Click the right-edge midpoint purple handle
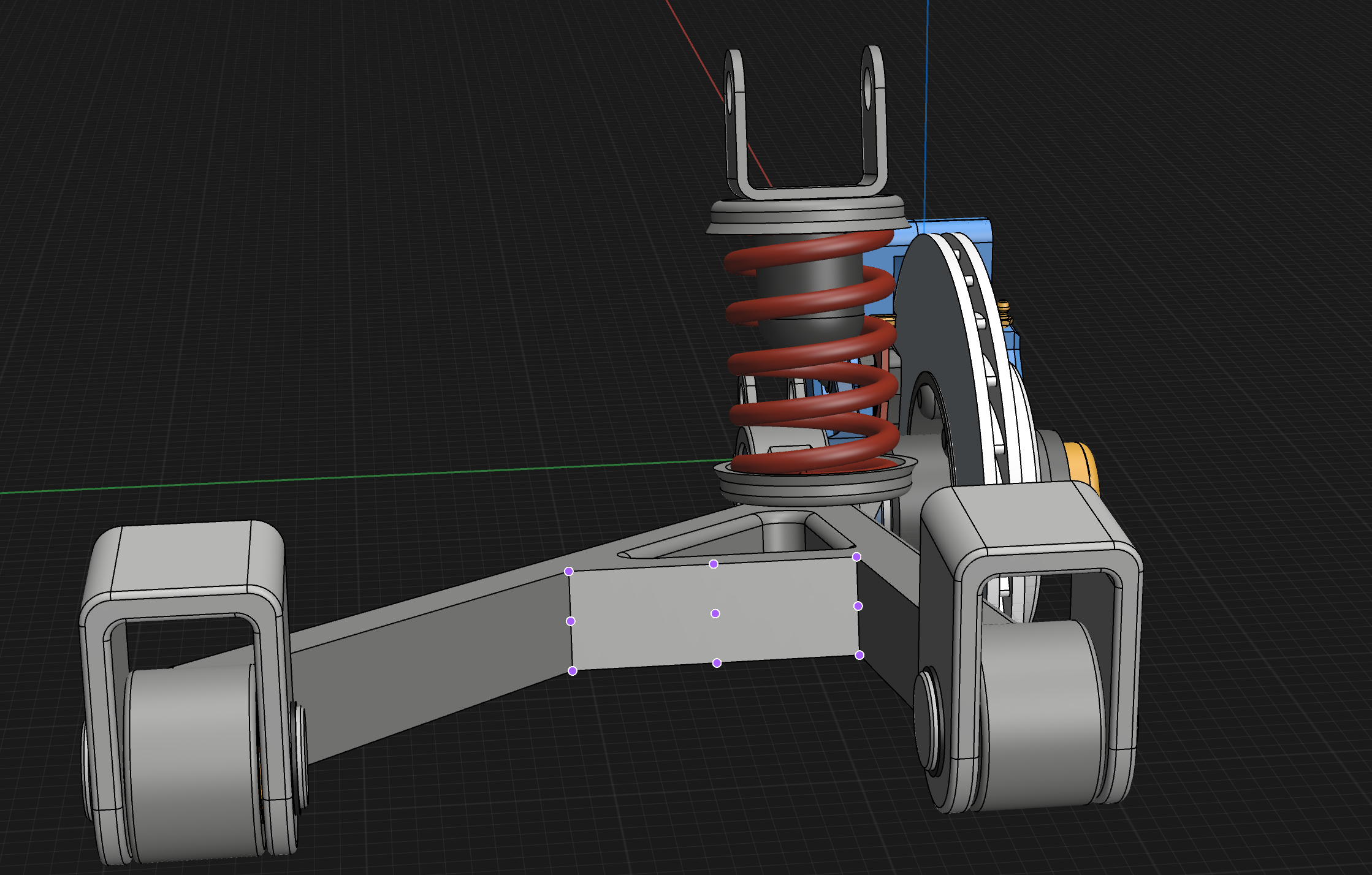This screenshot has height=875, width=1372. pos(858,606)
